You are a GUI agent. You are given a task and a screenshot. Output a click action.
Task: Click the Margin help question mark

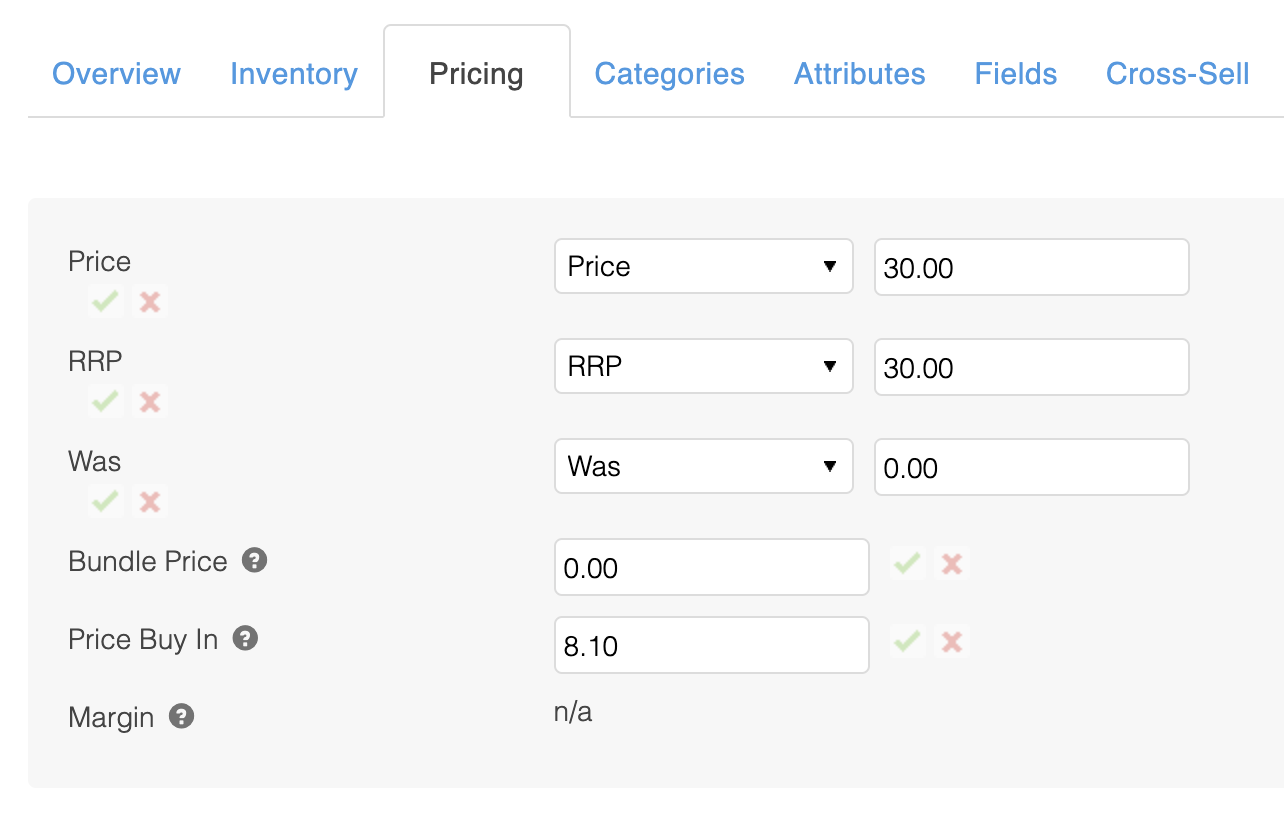[x=181, y=717]
